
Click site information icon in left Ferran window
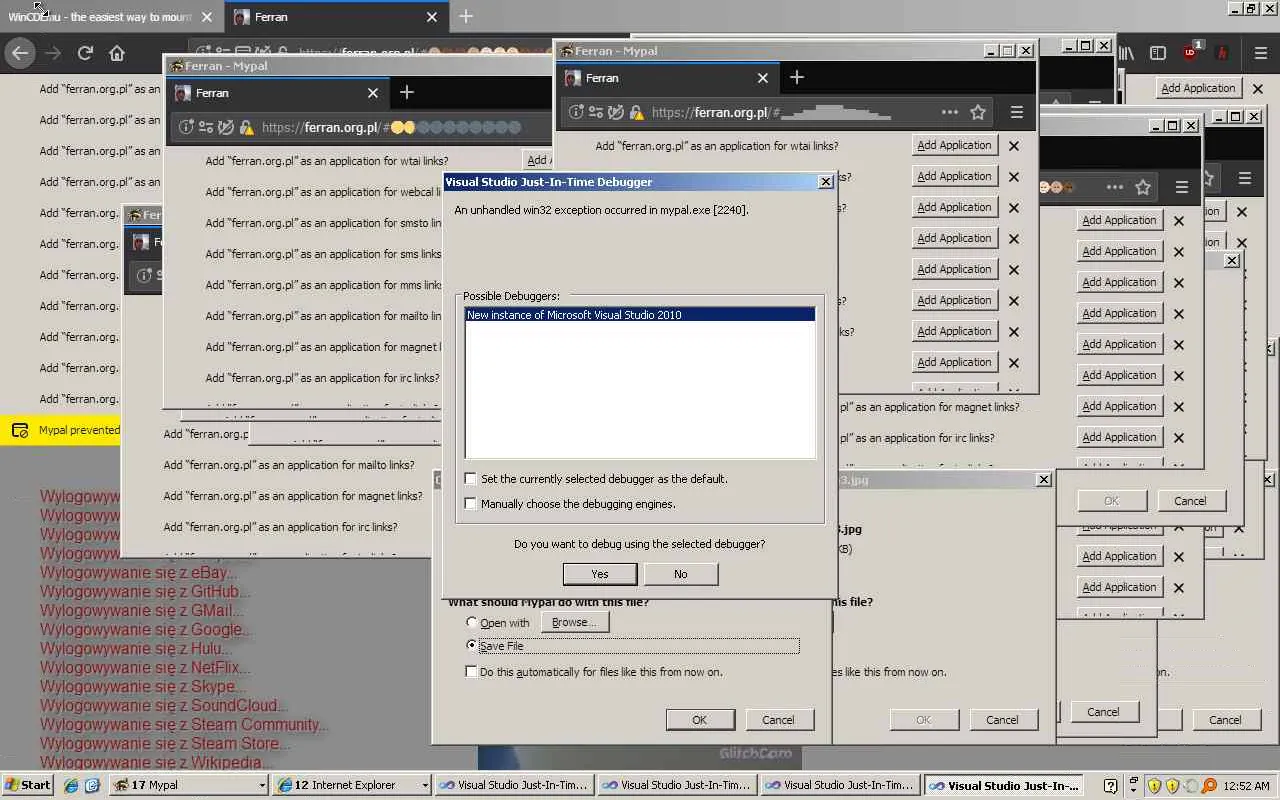pos(186,127)
